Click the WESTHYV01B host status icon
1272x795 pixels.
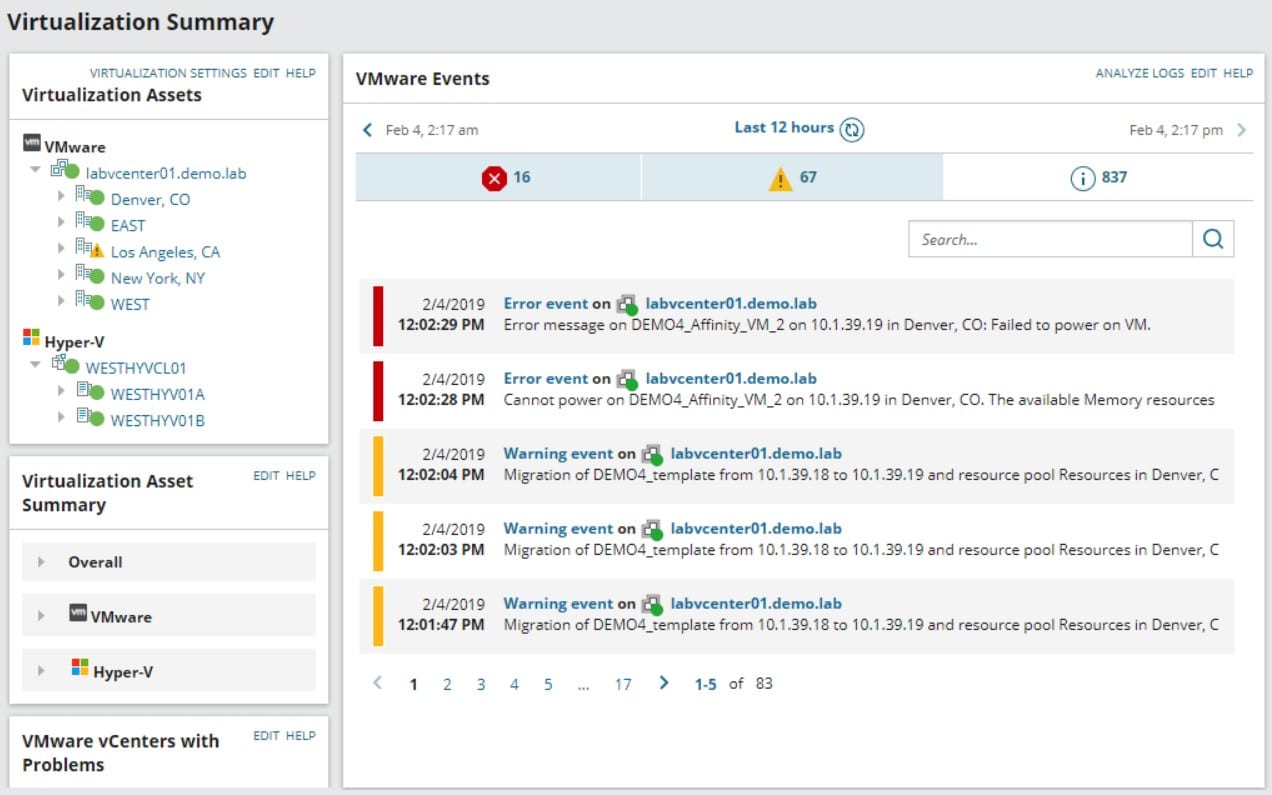tap(90, 417)
